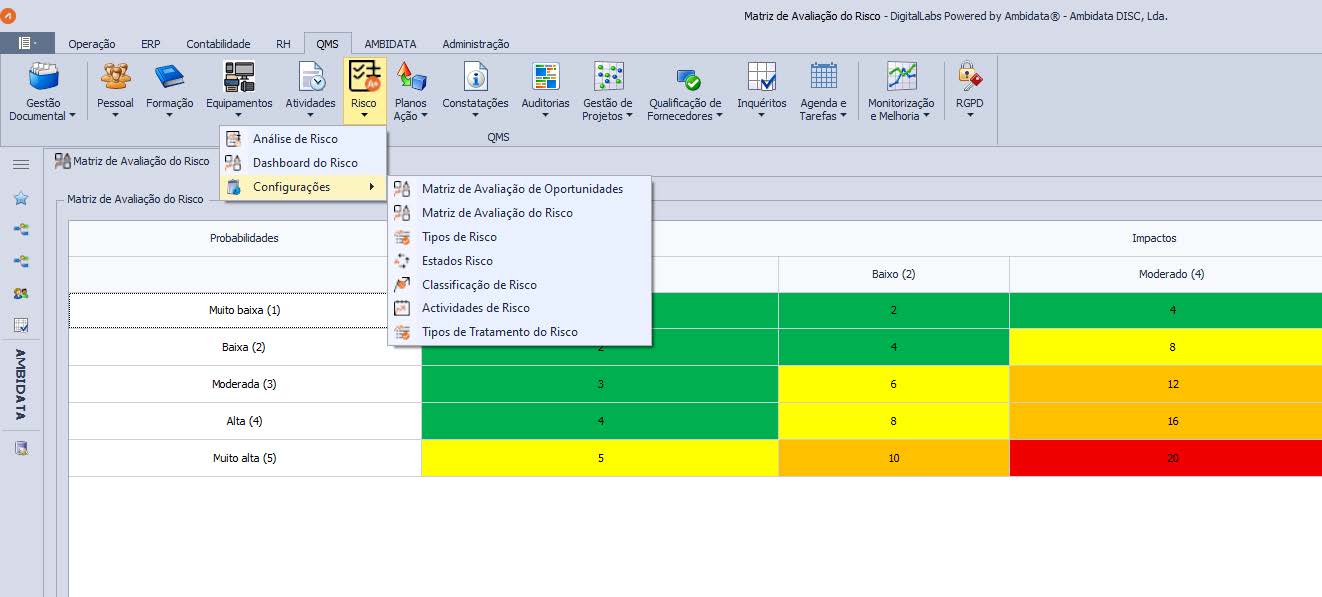The height and width of the screenshot is (597, 1322).
Task: Open the application menu button
Action: [27, 43]
